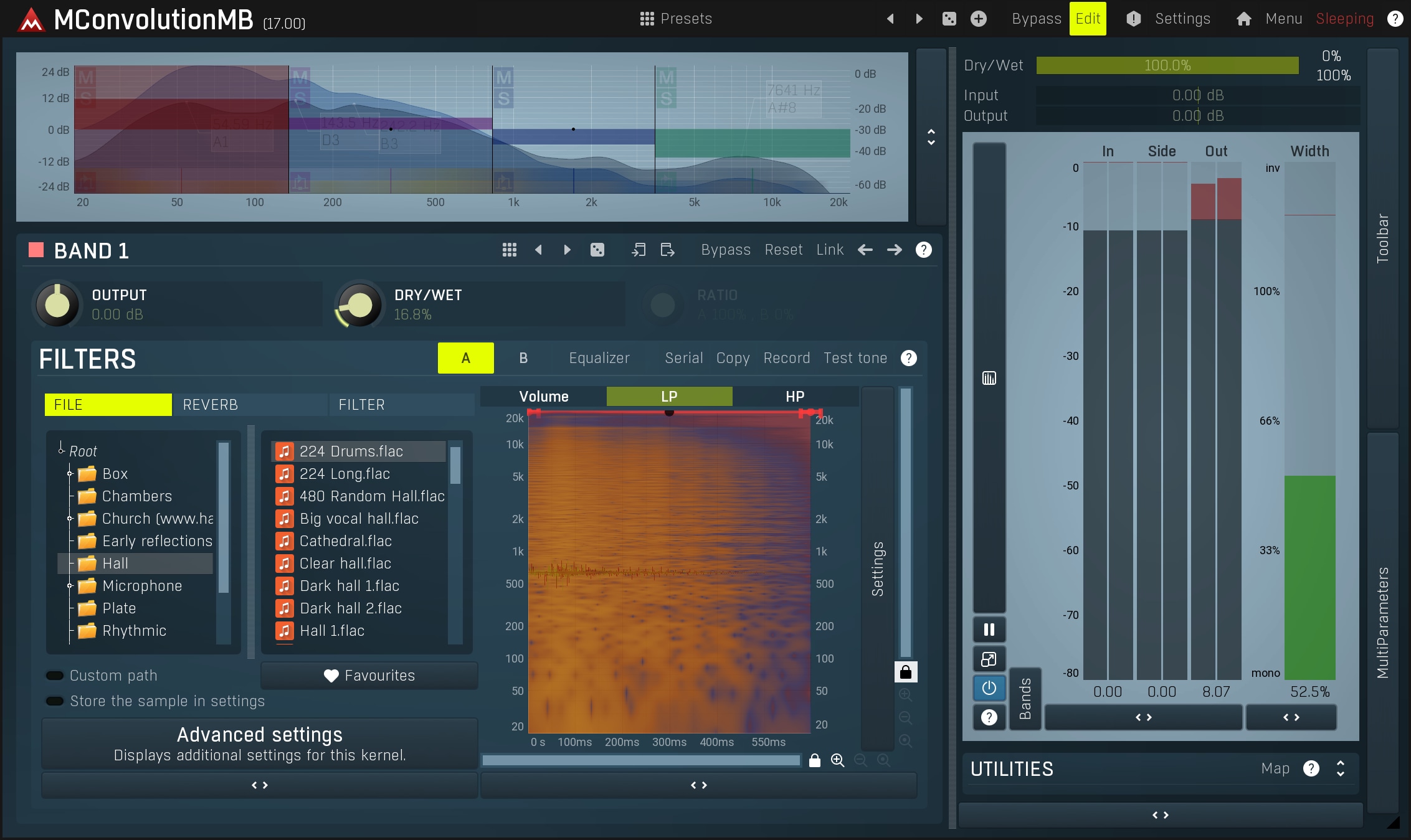Viewport: 1411px width, 840px height.
Task: Click the Favourites button
Action: tap(369, 676)
